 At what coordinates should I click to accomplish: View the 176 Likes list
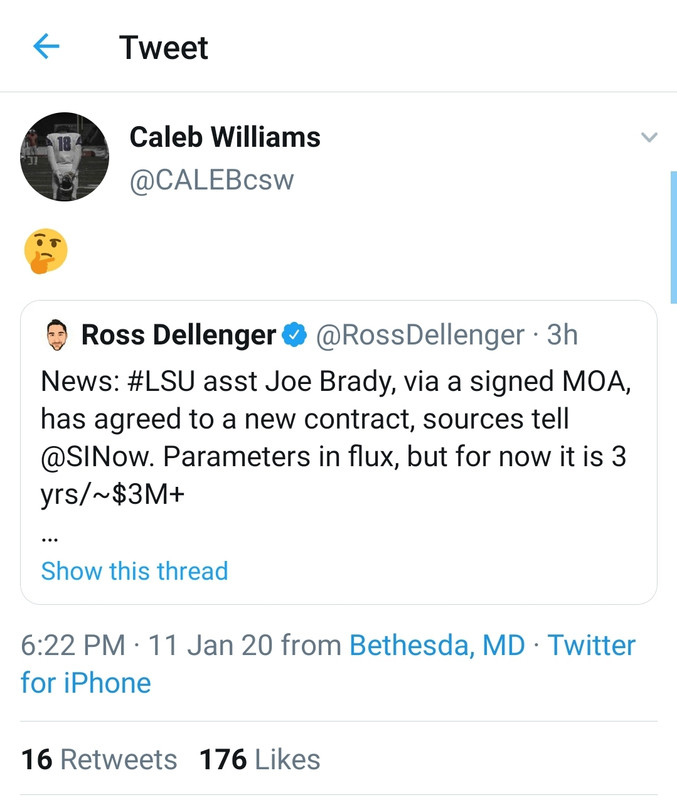coord(260,759)
